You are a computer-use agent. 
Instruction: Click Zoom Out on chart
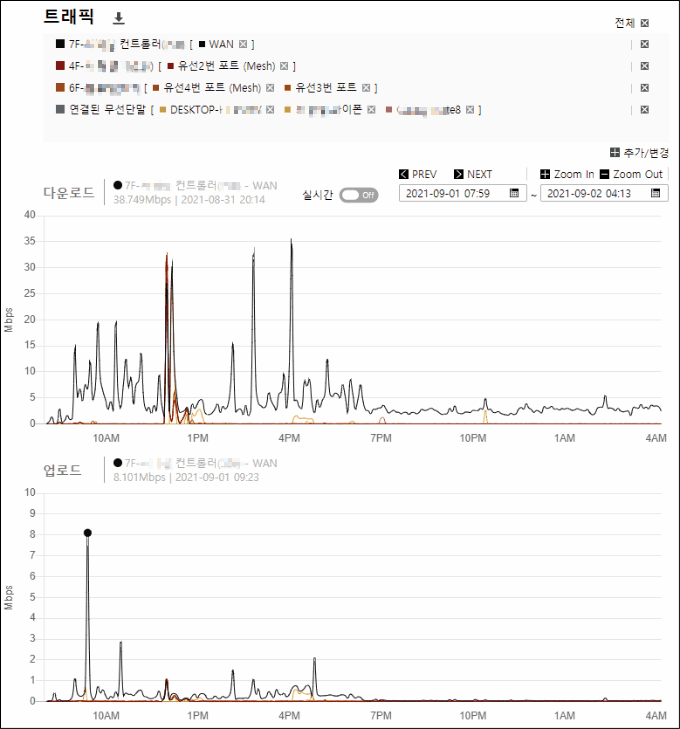tap(631, 174)
